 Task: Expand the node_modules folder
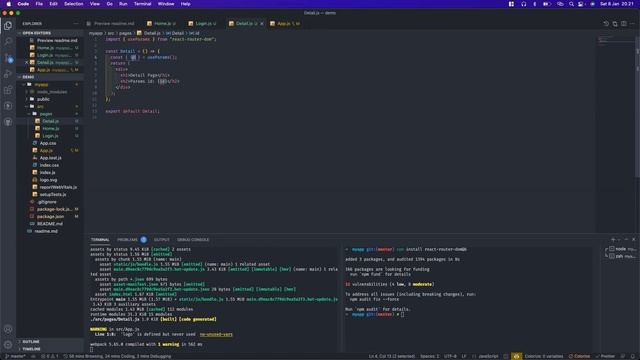click(51, 92)
